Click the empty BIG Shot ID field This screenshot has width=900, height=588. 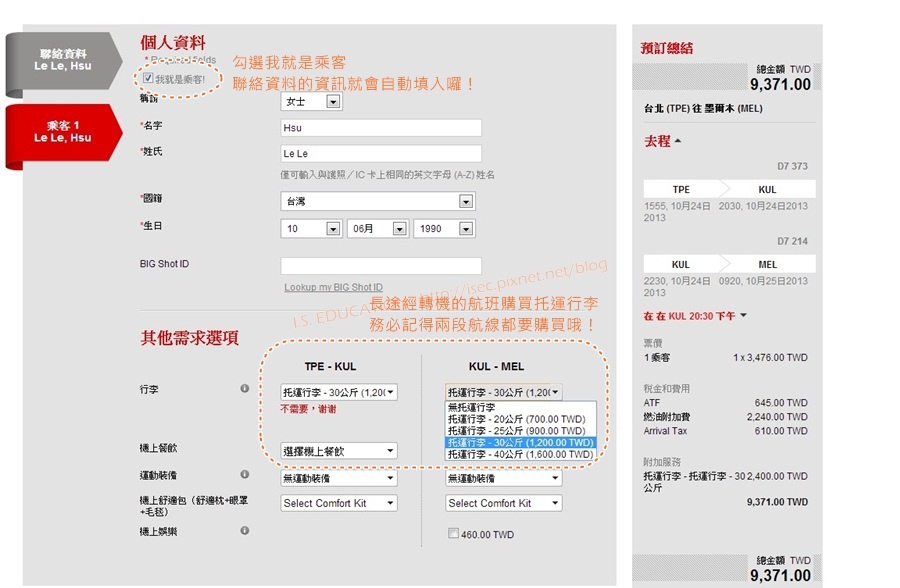coord(381,266)
